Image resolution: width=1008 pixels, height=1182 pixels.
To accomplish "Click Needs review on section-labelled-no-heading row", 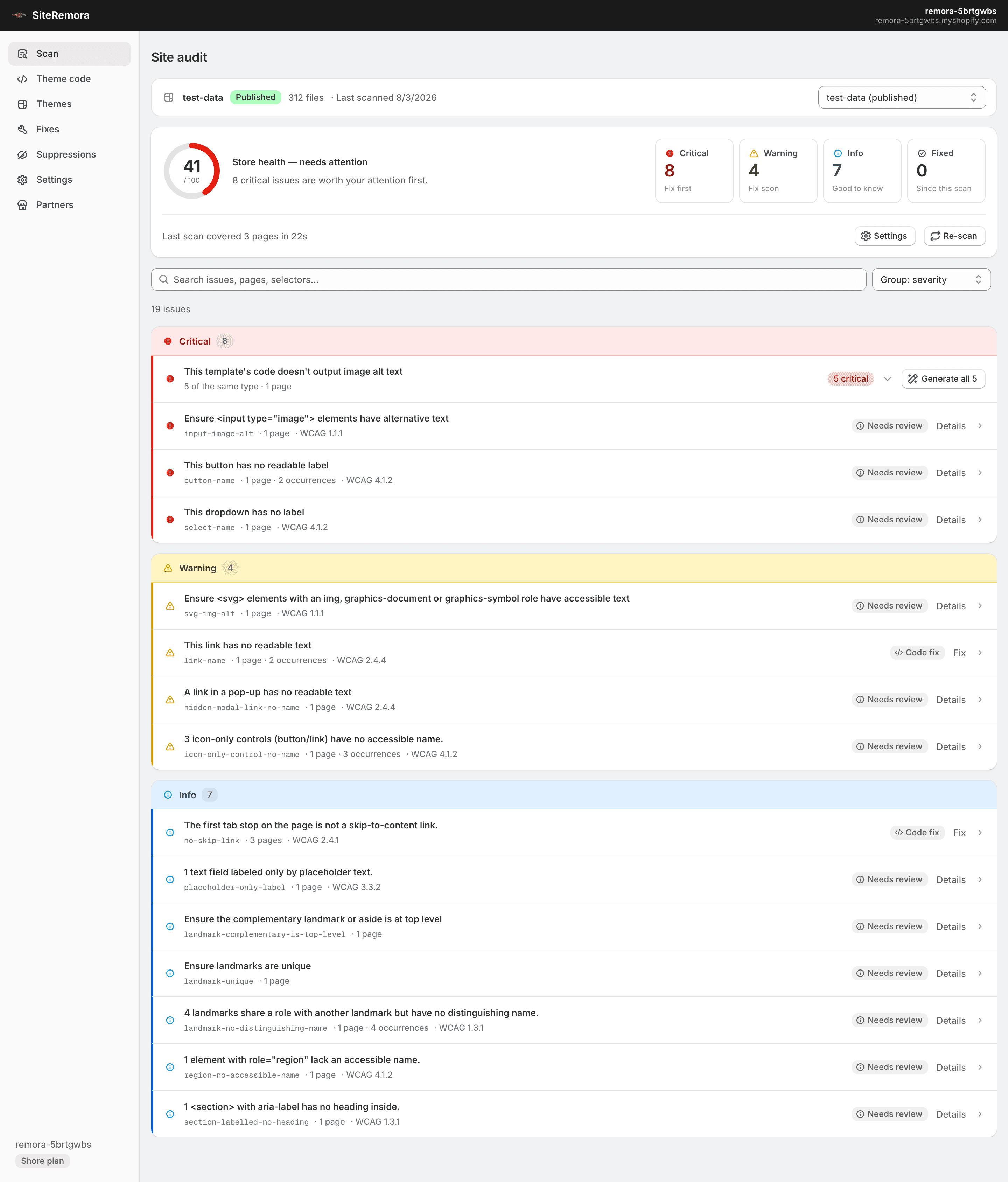I will [x=889, y=1114].
